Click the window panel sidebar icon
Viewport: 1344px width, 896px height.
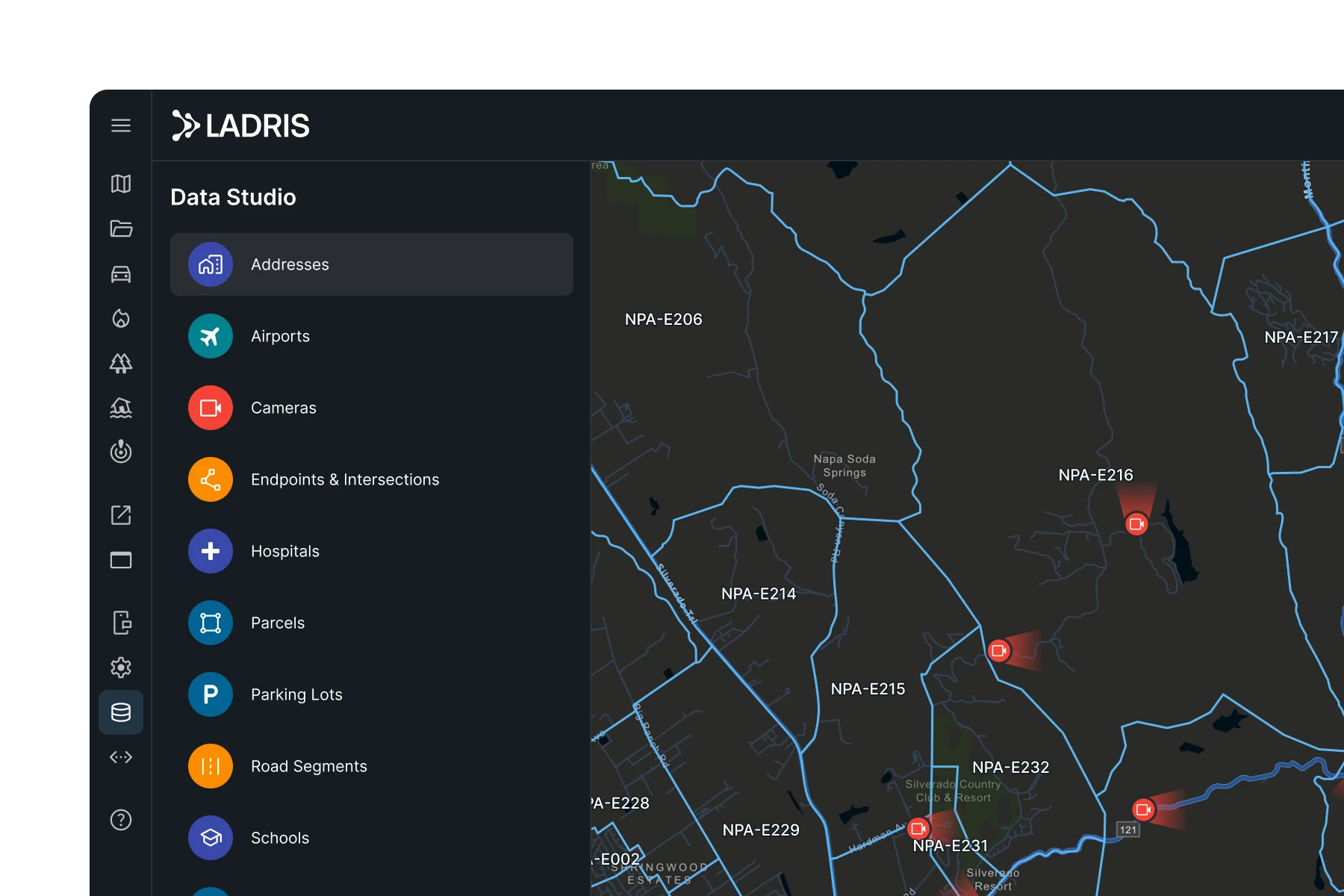121,560
